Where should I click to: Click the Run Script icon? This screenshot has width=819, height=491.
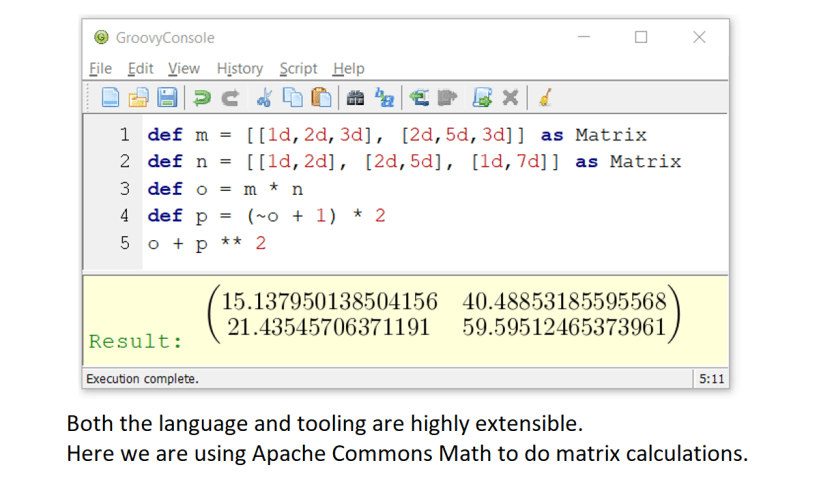pos(482,98)
